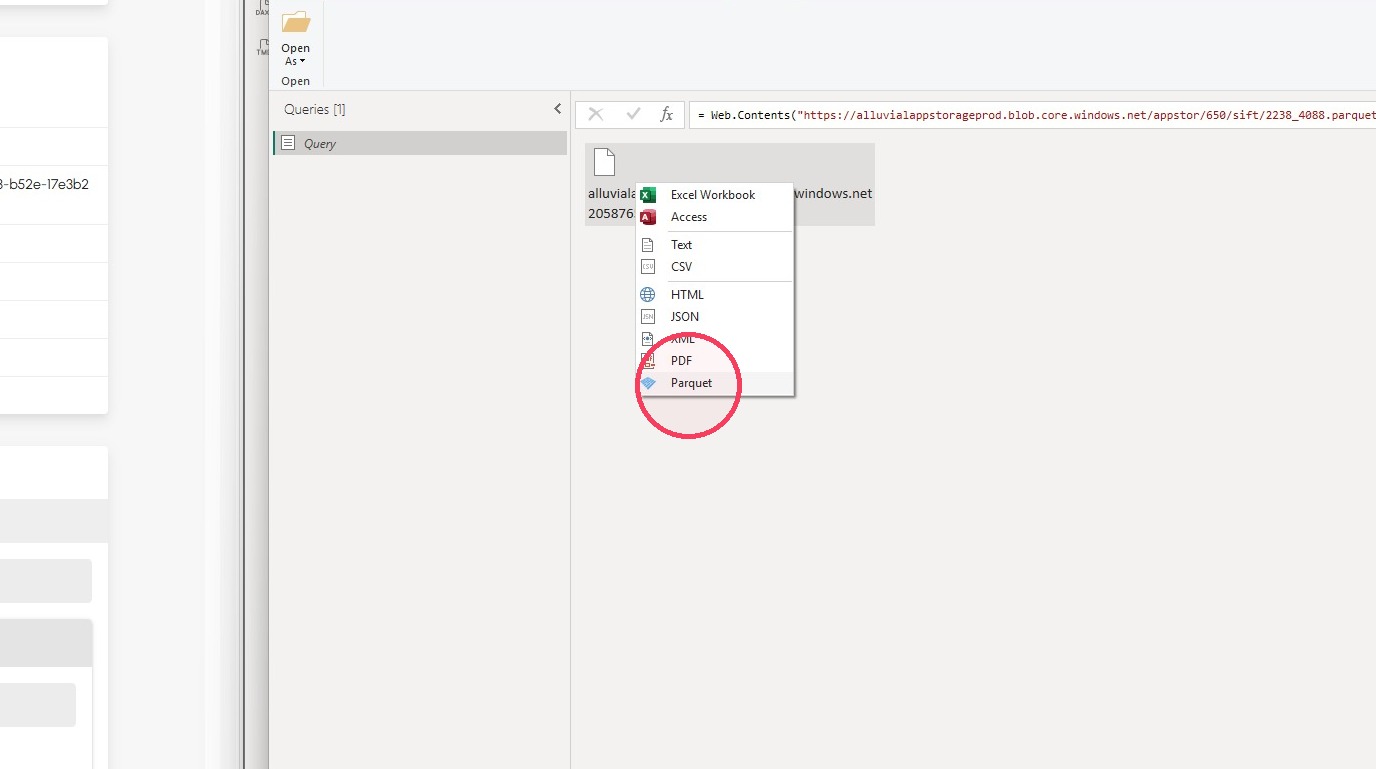Click the fx function icon
1376x769 pixels.
[667, 115]
